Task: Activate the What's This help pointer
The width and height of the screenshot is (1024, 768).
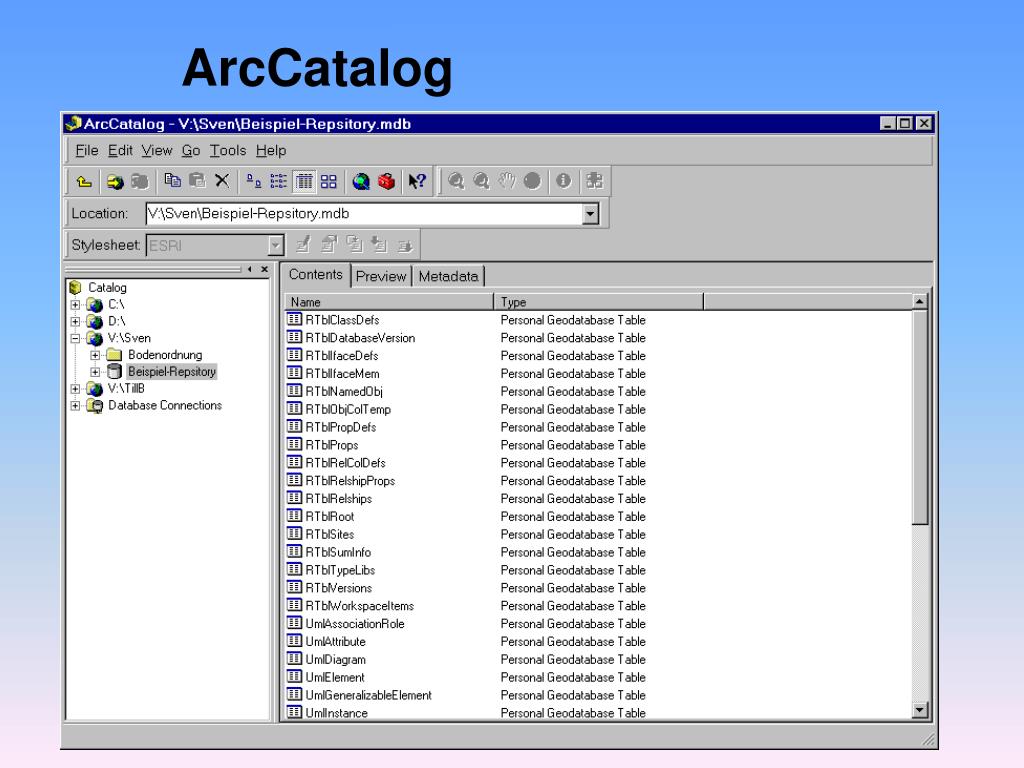Action: [x=417, y=181]
